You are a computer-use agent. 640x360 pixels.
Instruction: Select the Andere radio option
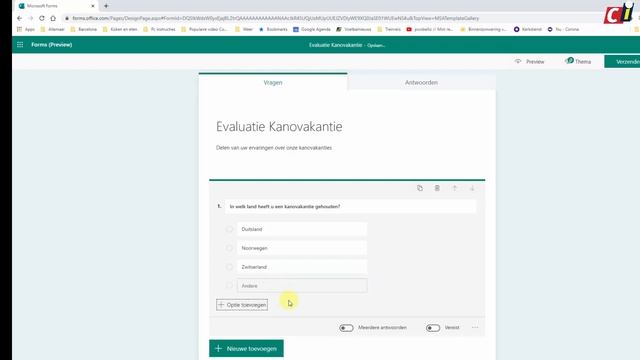click(x=229, y=286)
